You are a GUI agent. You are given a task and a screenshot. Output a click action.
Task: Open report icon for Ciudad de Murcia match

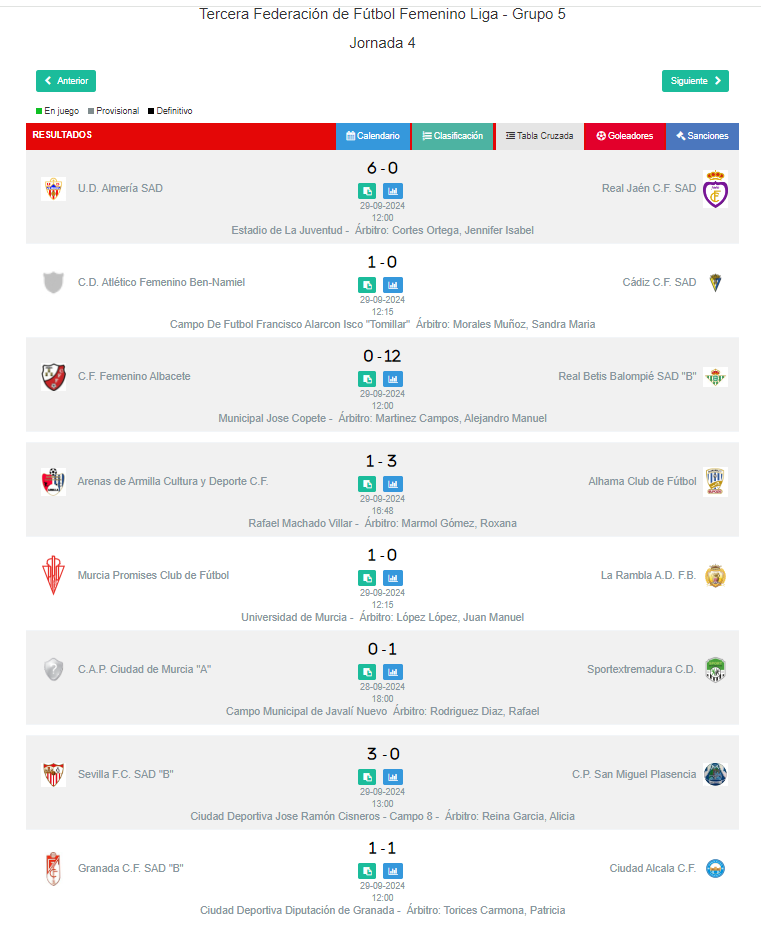coord(368,672)
